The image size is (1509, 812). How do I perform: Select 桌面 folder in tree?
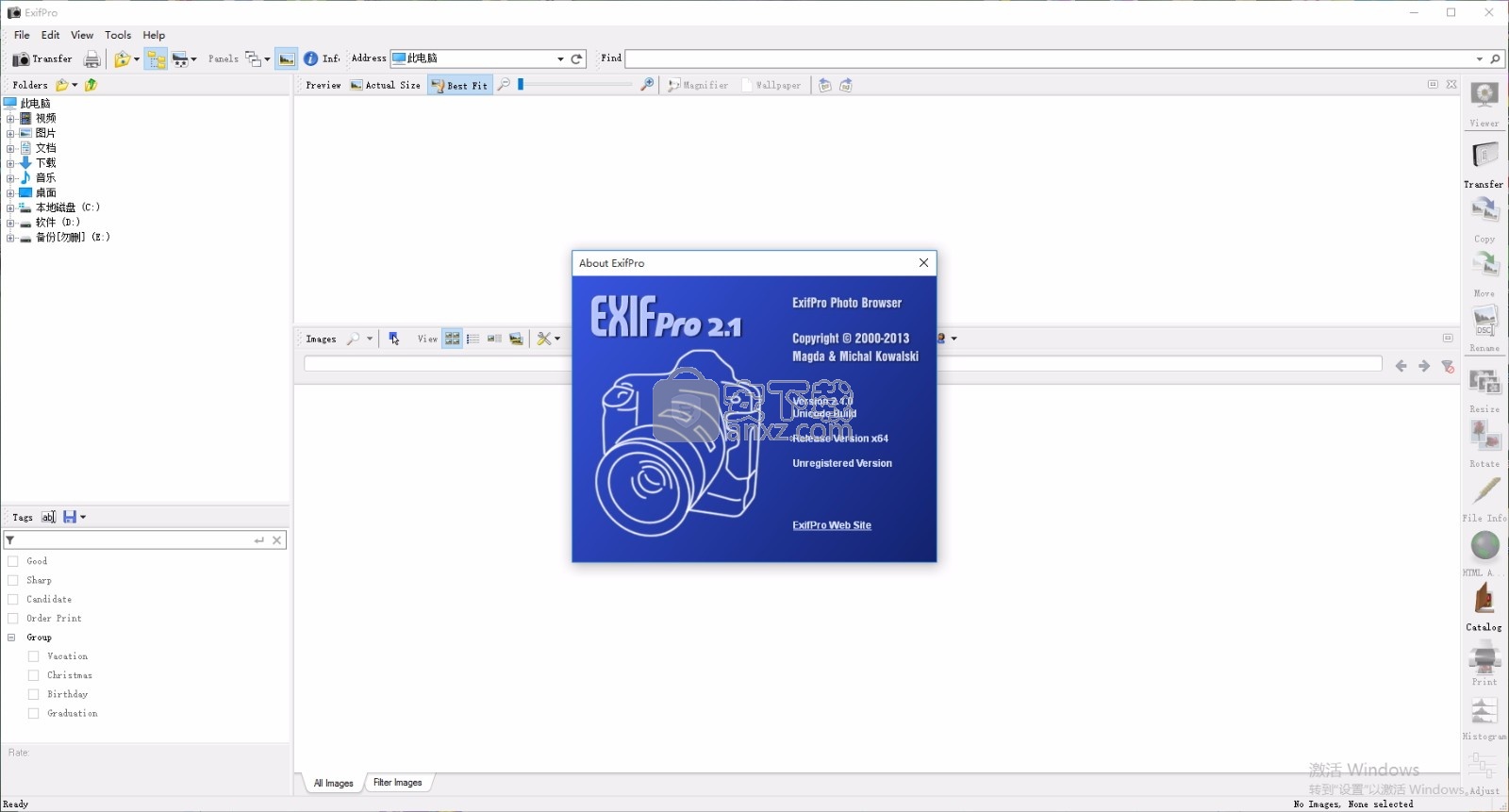(x=45, y=193)
